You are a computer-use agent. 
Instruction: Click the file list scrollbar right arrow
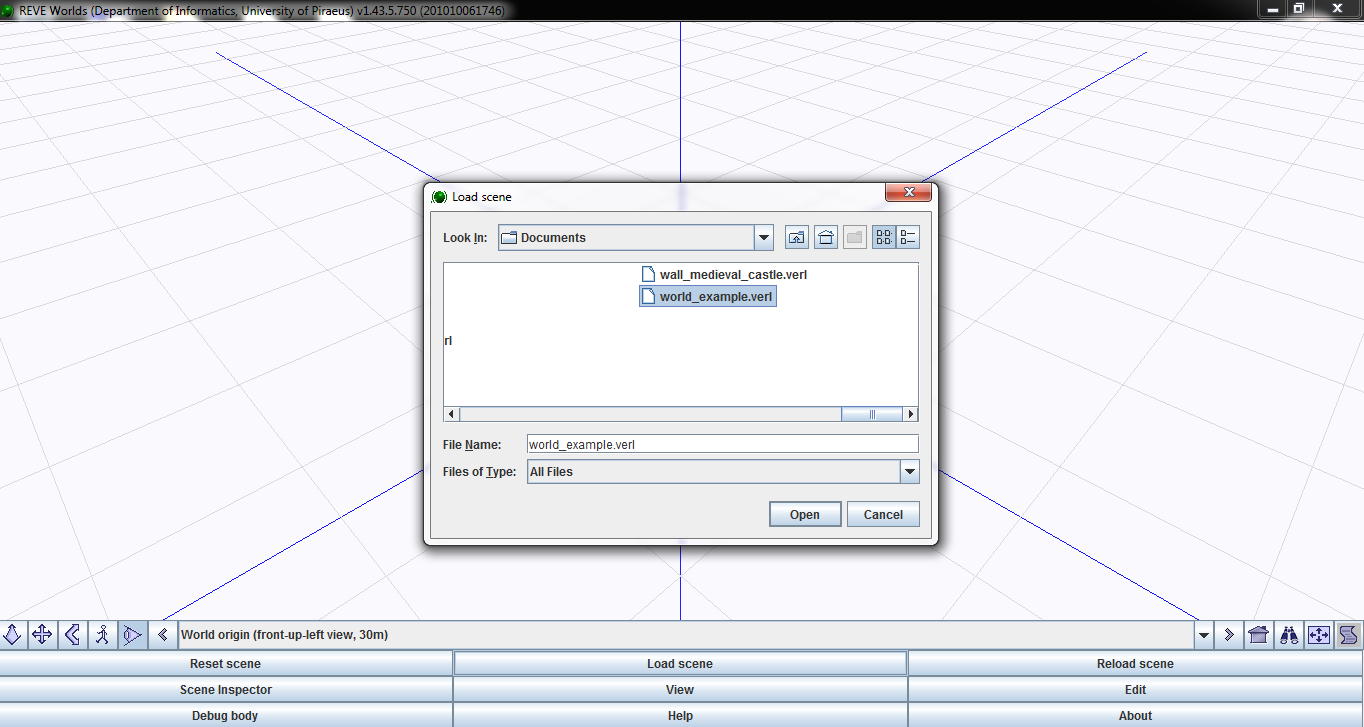[x=910, y=414]
